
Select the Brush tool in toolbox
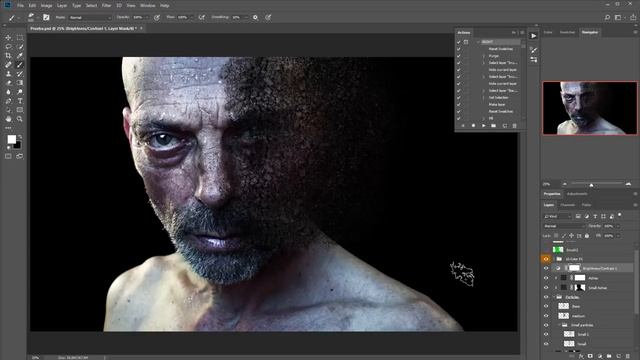click(20, 65)
